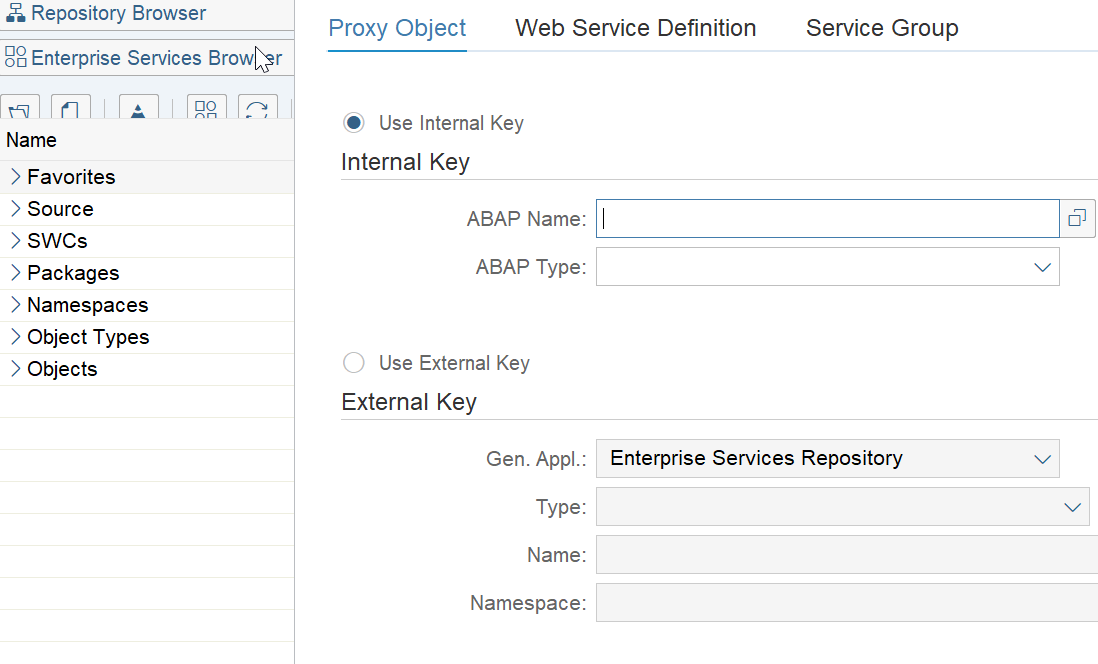Click the Enterprise Services Browser icon
This screenshot has width=1098, height=664.
[15, 57]
